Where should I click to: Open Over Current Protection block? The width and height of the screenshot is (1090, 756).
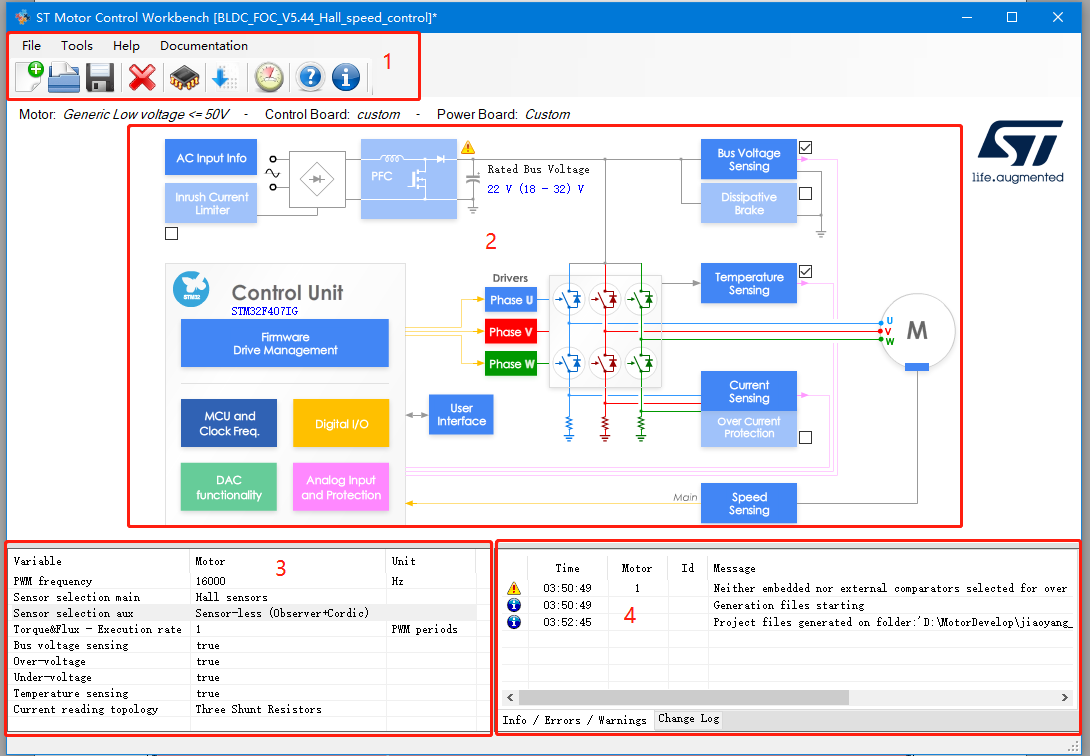749,428
